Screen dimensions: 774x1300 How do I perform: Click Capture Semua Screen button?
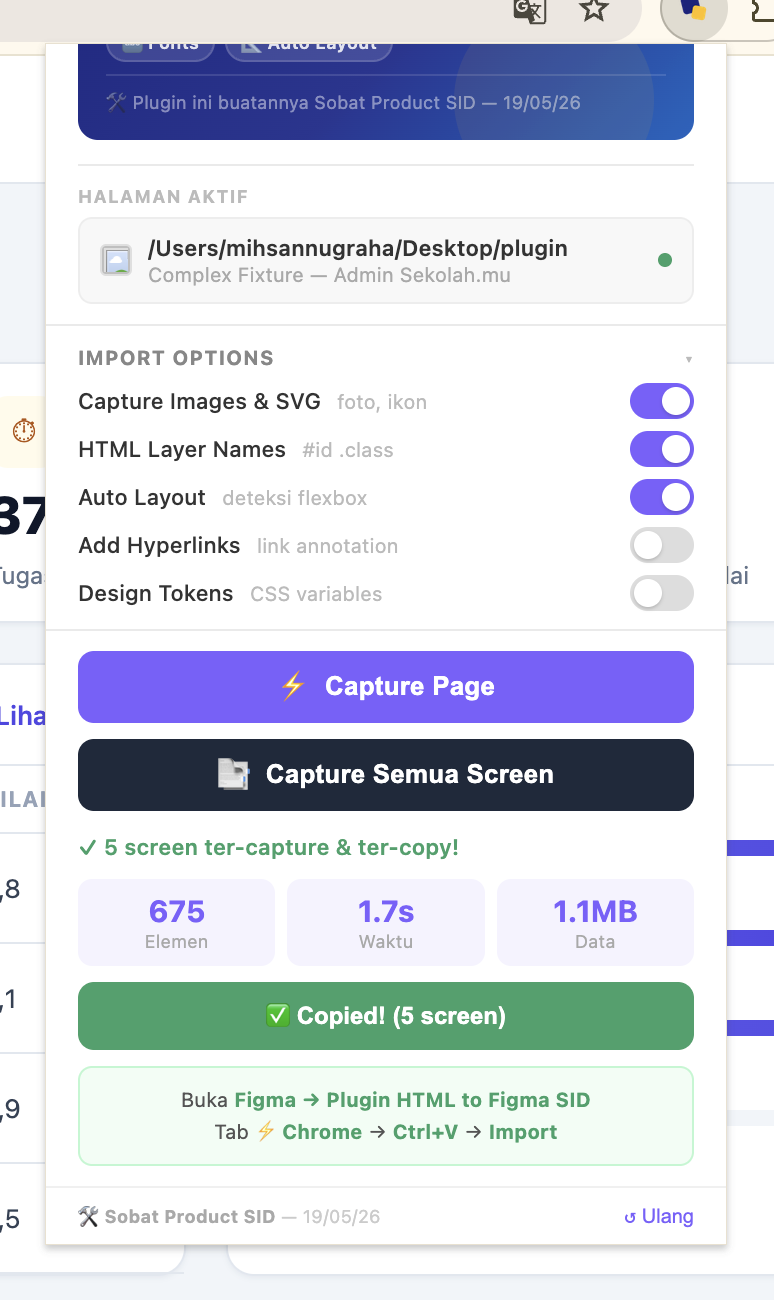coord(386,775)
